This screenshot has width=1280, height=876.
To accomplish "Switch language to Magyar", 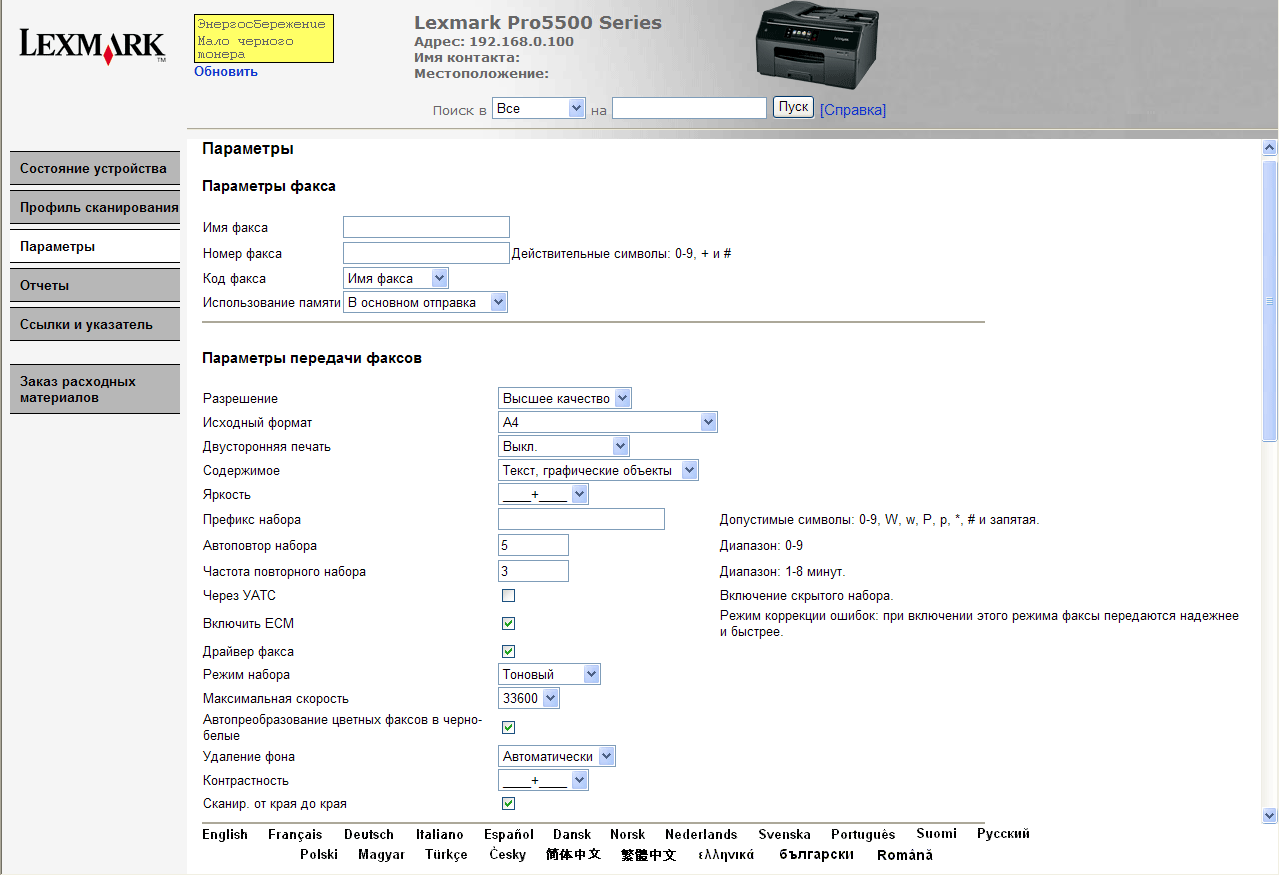I will 382,855.
